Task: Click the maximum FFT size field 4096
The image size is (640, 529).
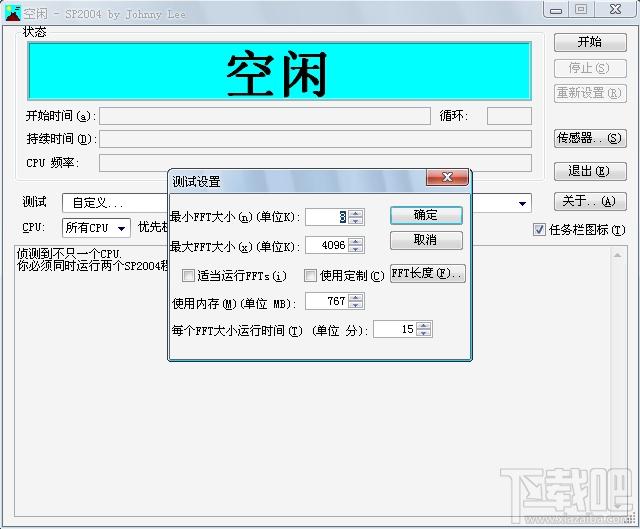Action: (327, 245)
